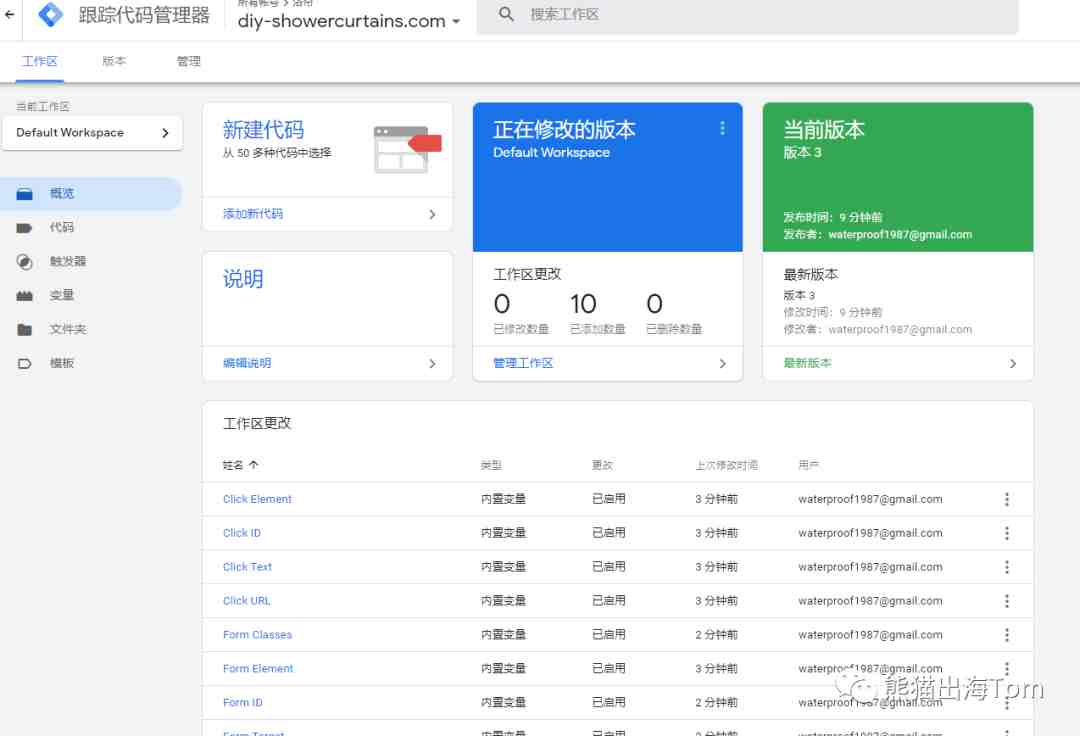Click the 管理工作区 link
Viewport: 1080px width, 736px height.
(x=523, y=364)
